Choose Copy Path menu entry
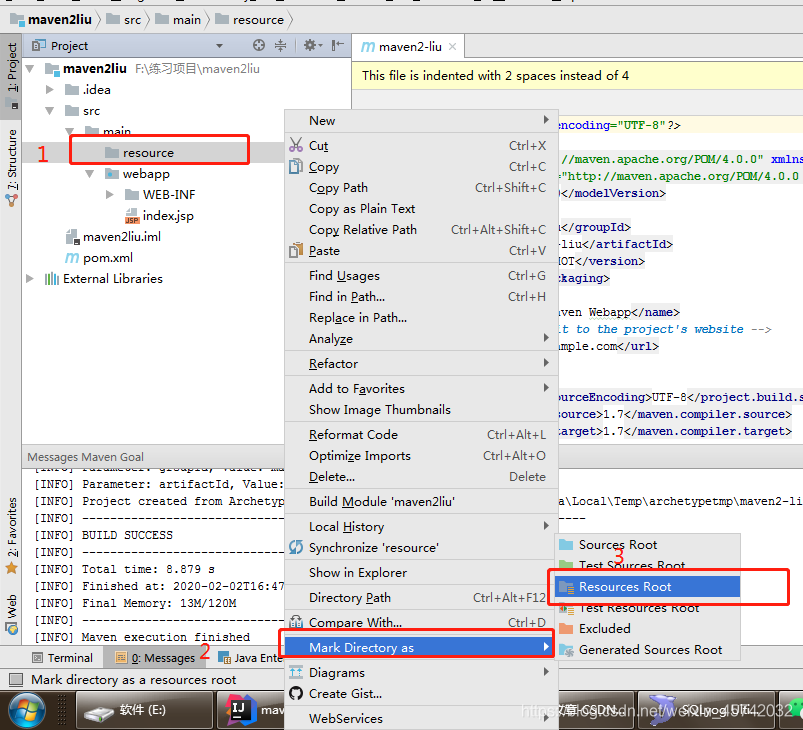This screenshot has width=803, height=730. coord(421,187)
